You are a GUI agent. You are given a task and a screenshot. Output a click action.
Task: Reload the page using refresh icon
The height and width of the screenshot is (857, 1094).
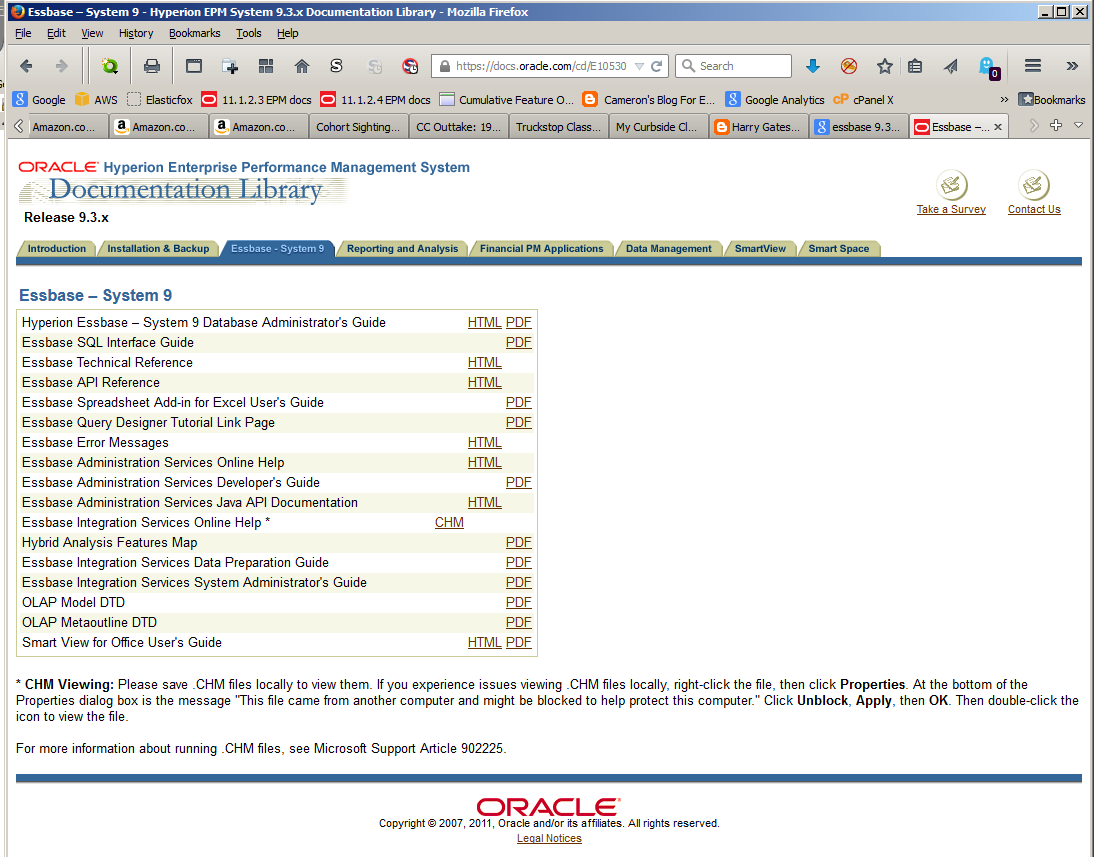(x=657, y=66)
